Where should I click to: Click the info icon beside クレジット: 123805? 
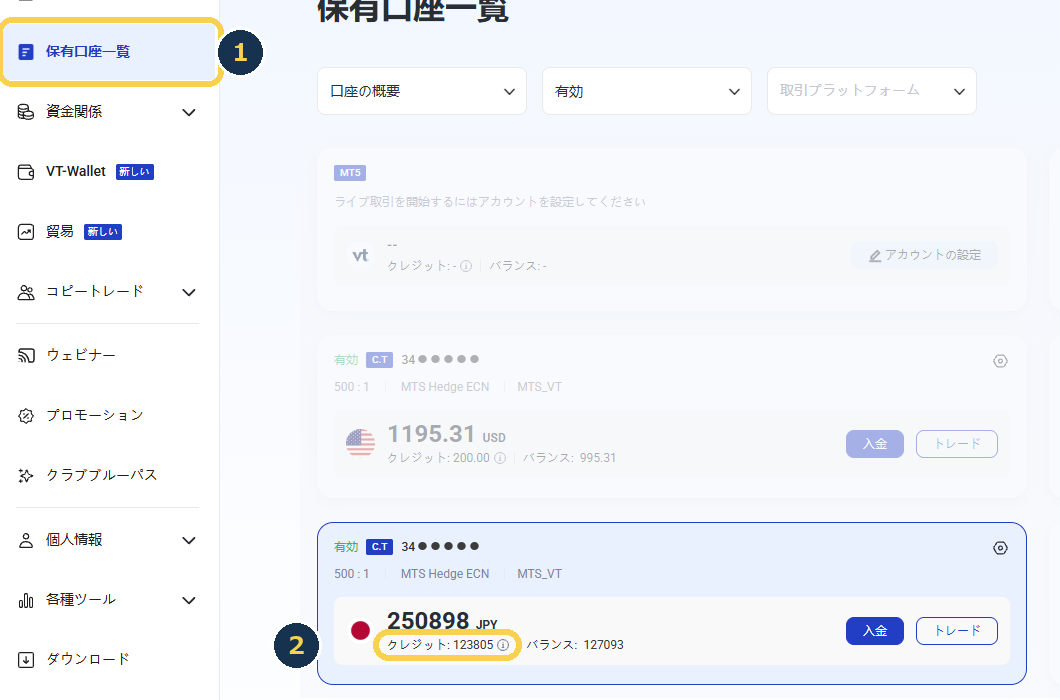pos(503,645)
